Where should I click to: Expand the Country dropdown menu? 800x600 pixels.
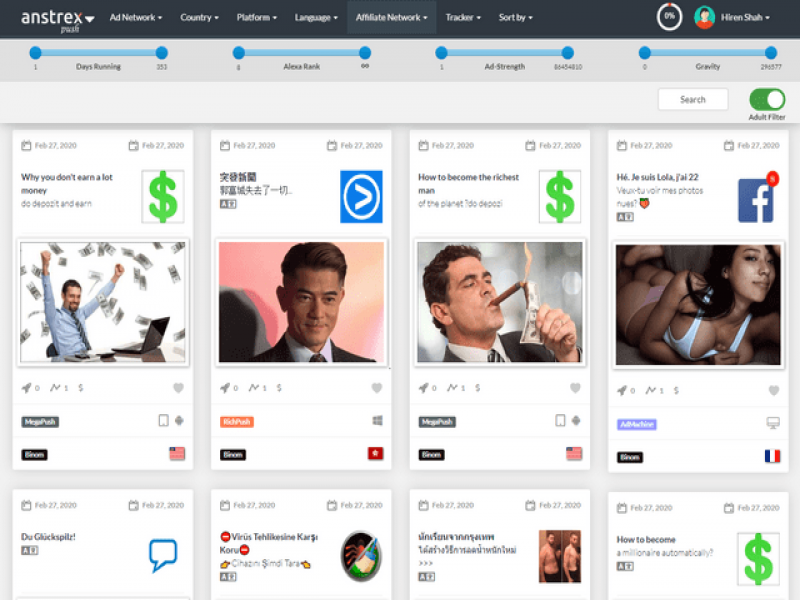200,17
